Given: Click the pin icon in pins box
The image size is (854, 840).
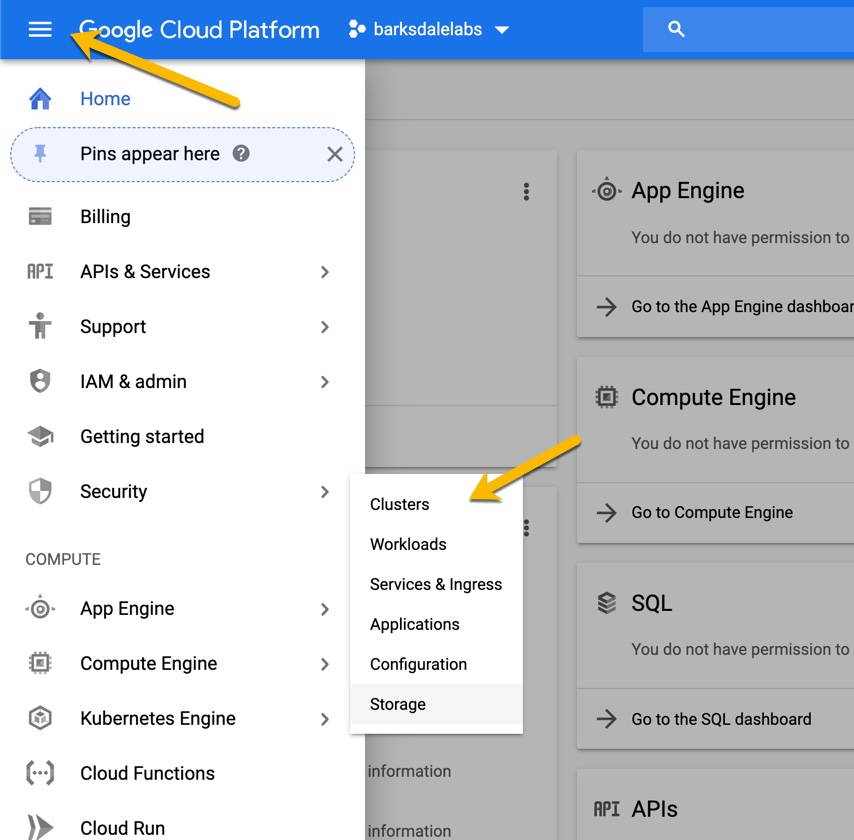Looking at the screenshot, I should point(40,154).
